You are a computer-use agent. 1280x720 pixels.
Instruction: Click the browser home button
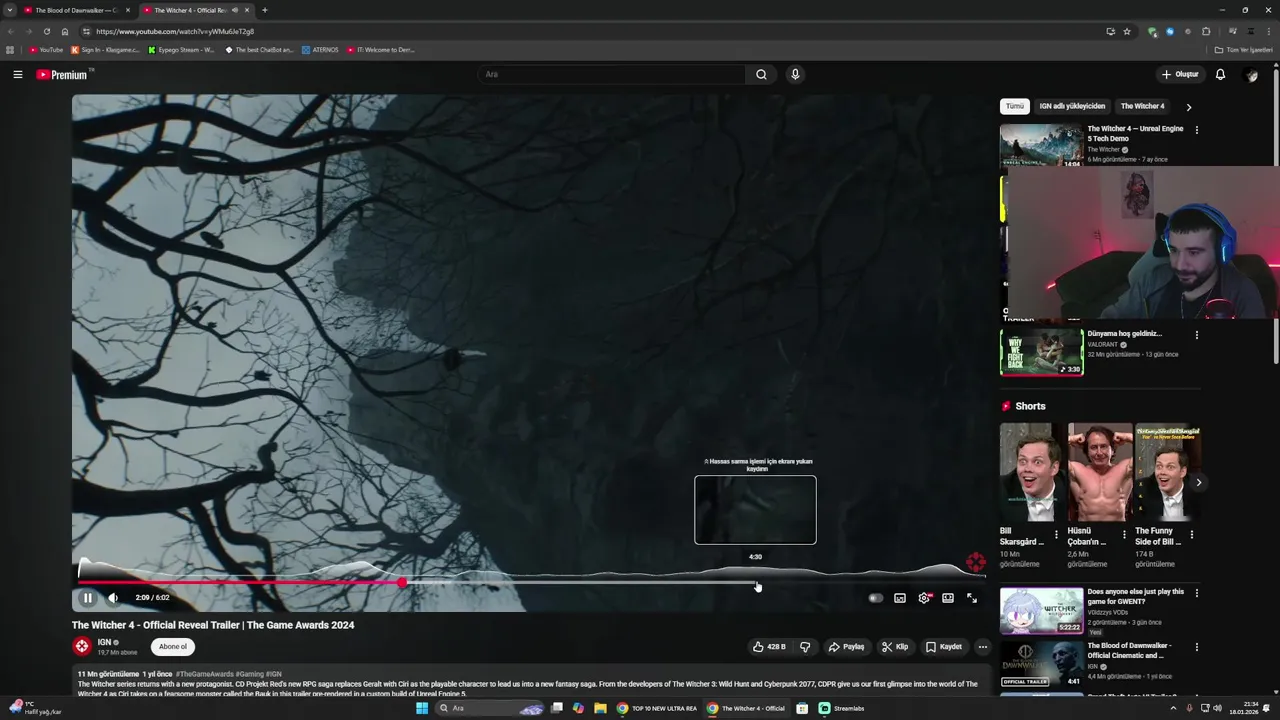point(65,31)
